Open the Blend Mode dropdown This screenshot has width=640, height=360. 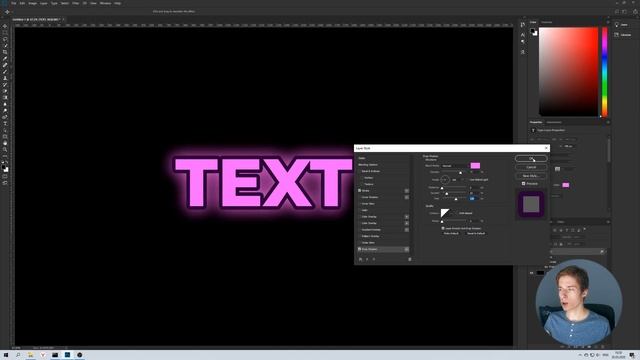[x=455, y=166]
